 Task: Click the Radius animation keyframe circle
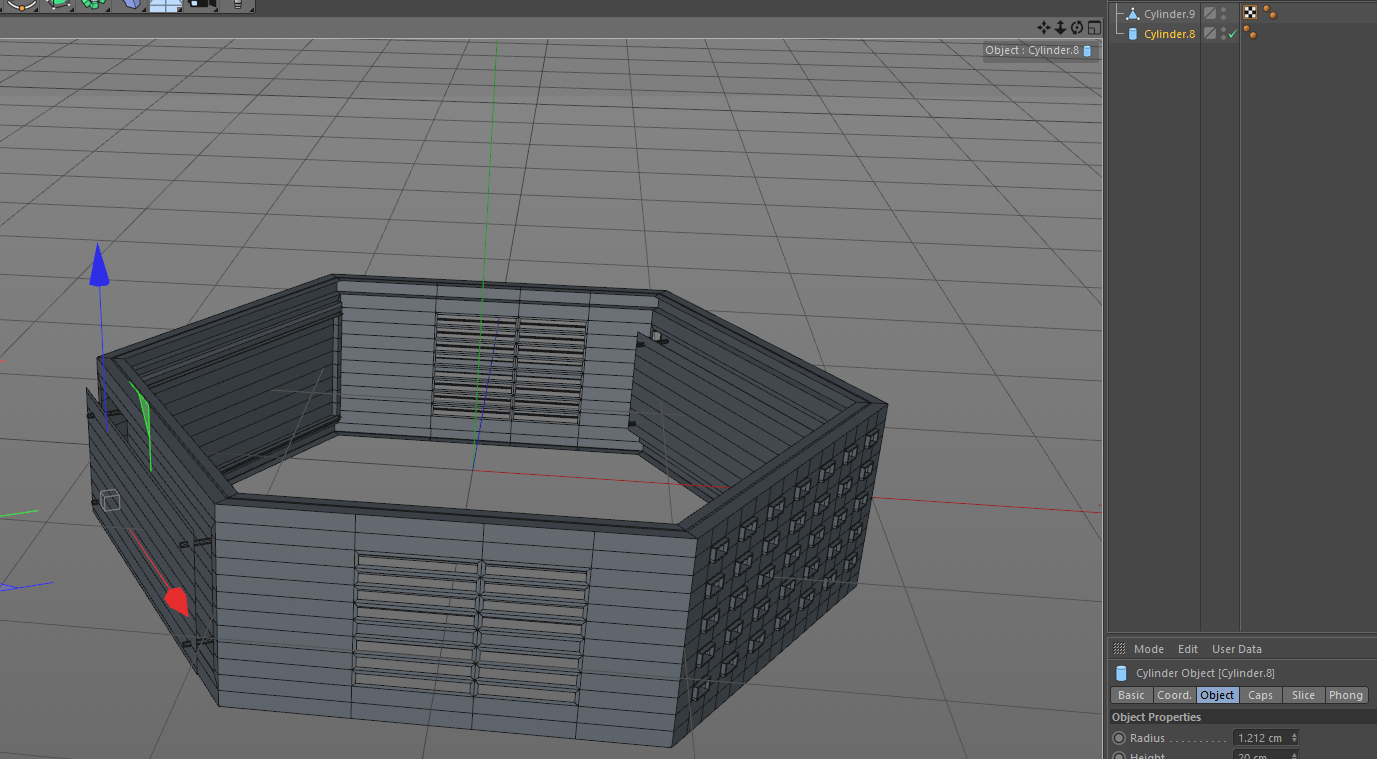(1119, 738)
